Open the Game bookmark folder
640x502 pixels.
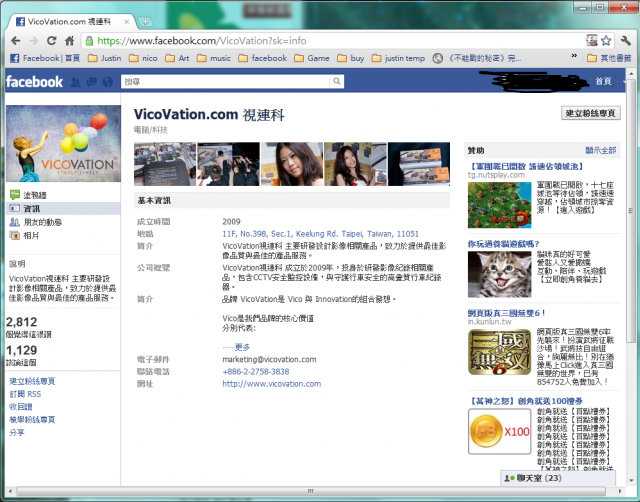click(x=312, y=58)
